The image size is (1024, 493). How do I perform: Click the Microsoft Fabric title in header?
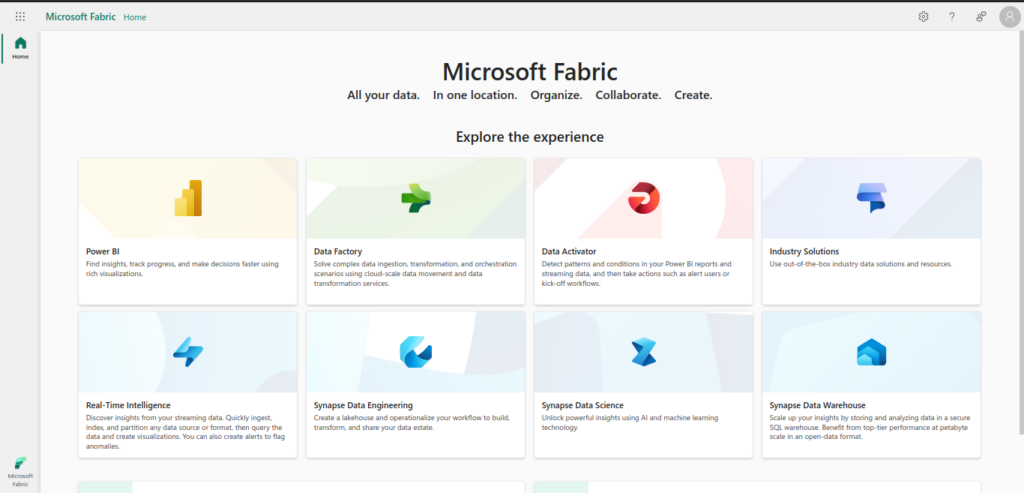pyautogui.click(x=80, y=17)
